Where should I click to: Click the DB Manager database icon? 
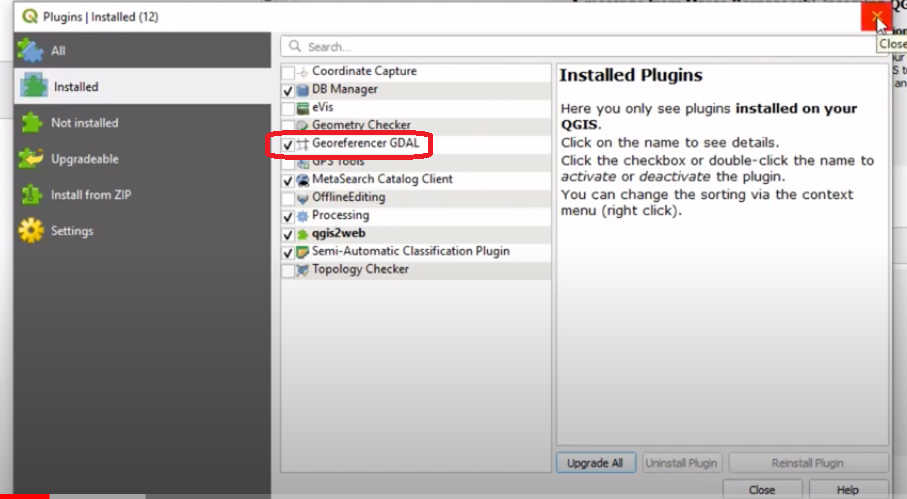click(303, 90)
